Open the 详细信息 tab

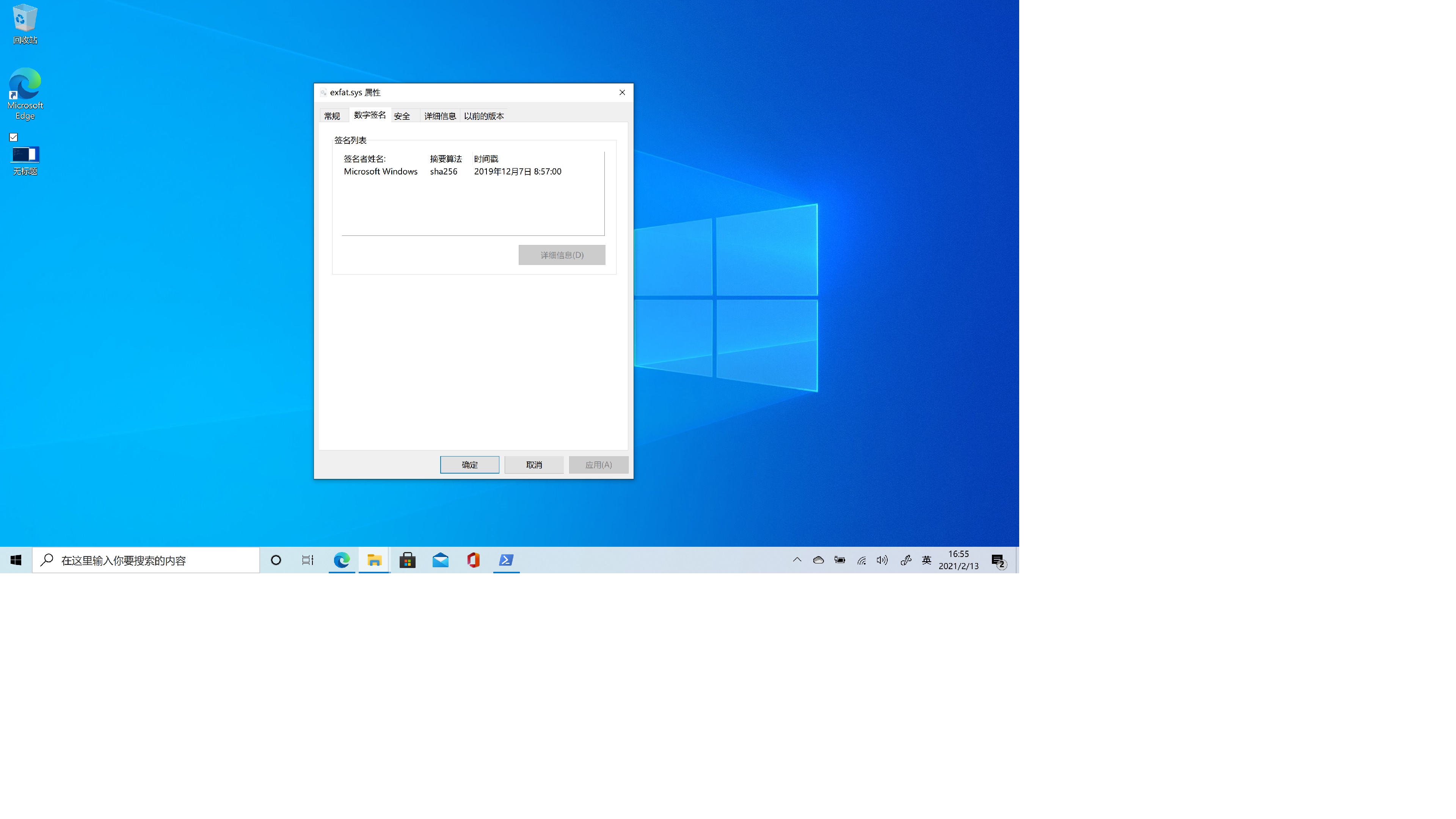440,116
